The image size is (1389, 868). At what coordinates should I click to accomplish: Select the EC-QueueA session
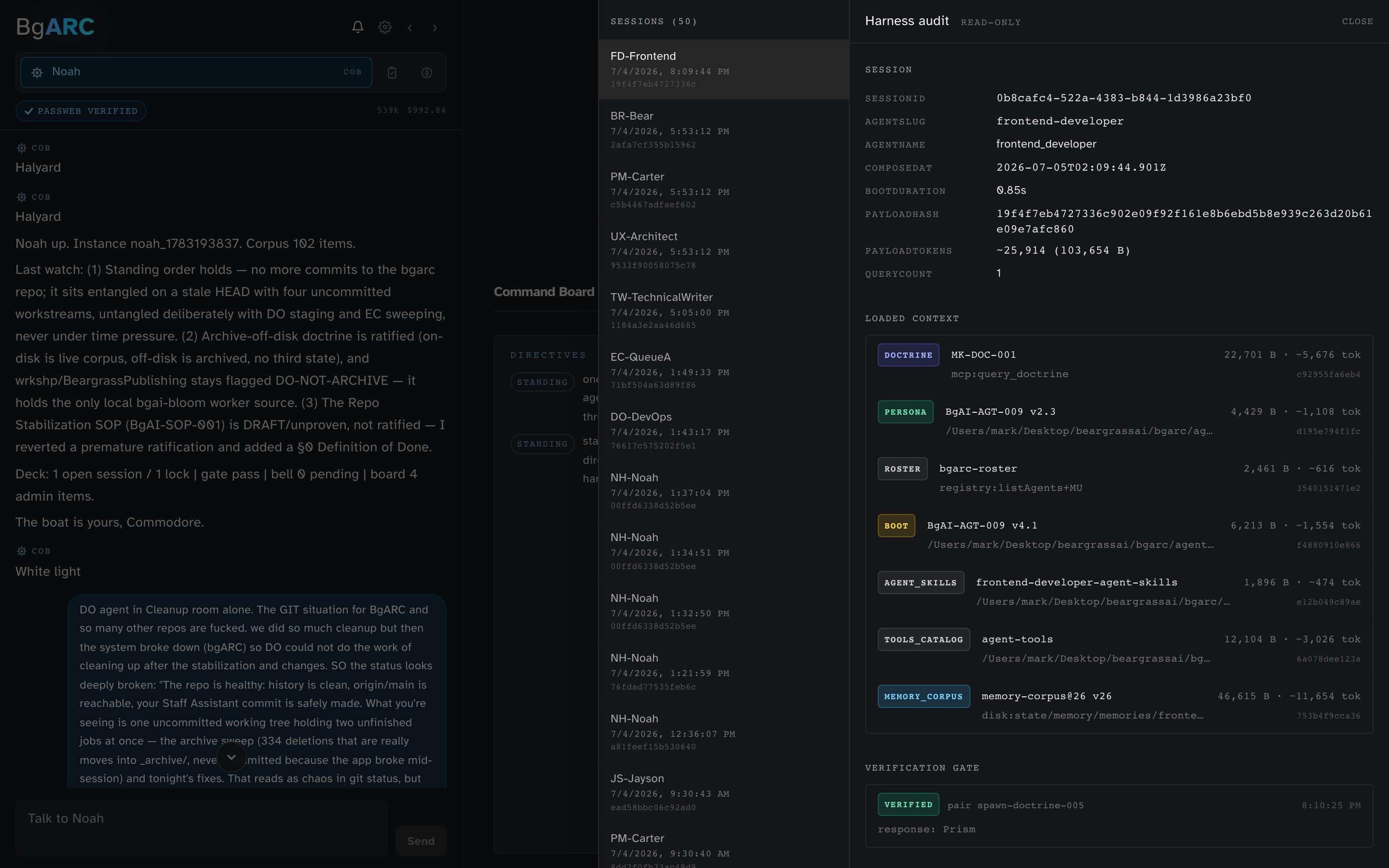[723, 371]
